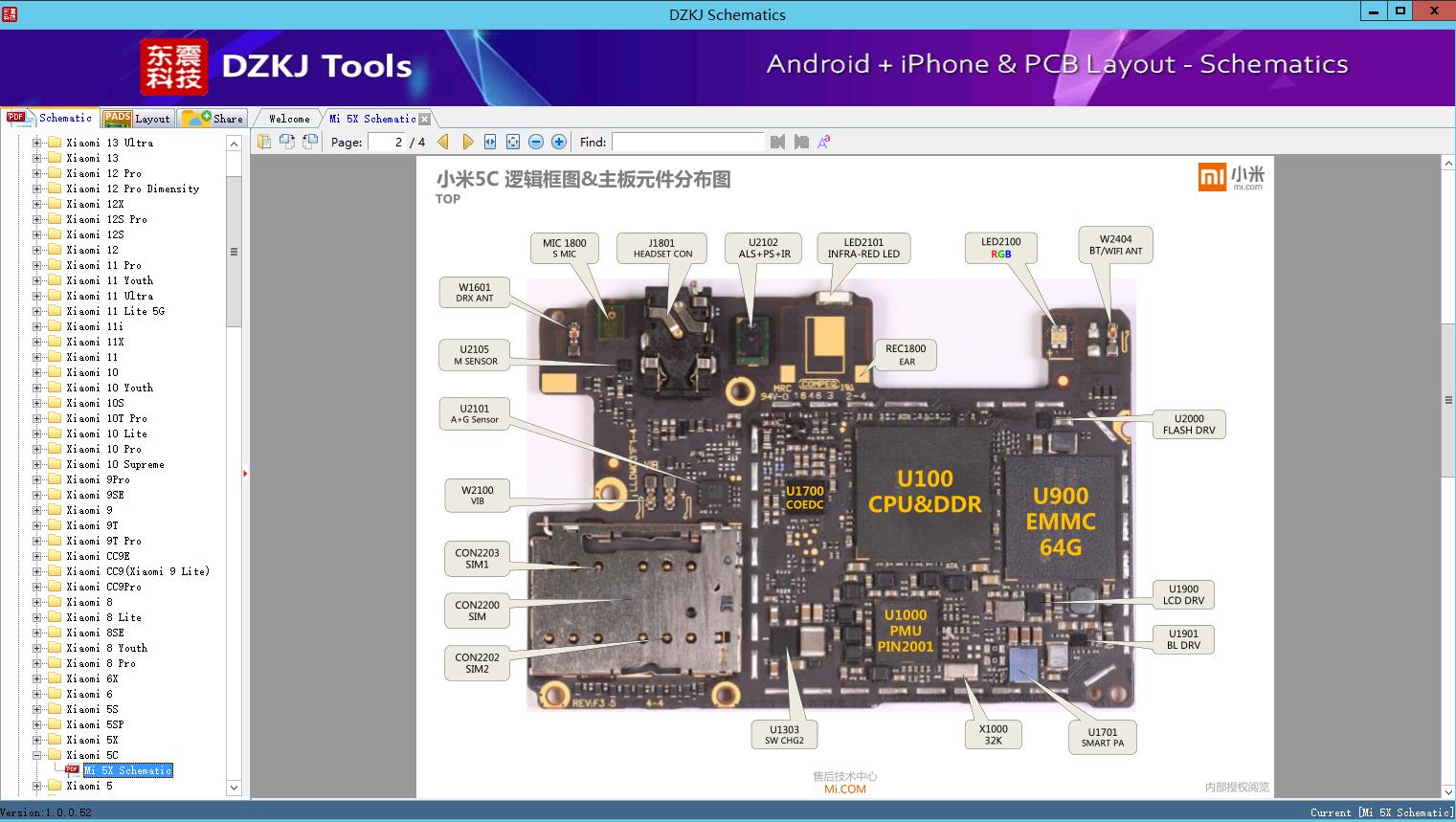Click the Xiaomi 5SP folder icon

point(55,724)
